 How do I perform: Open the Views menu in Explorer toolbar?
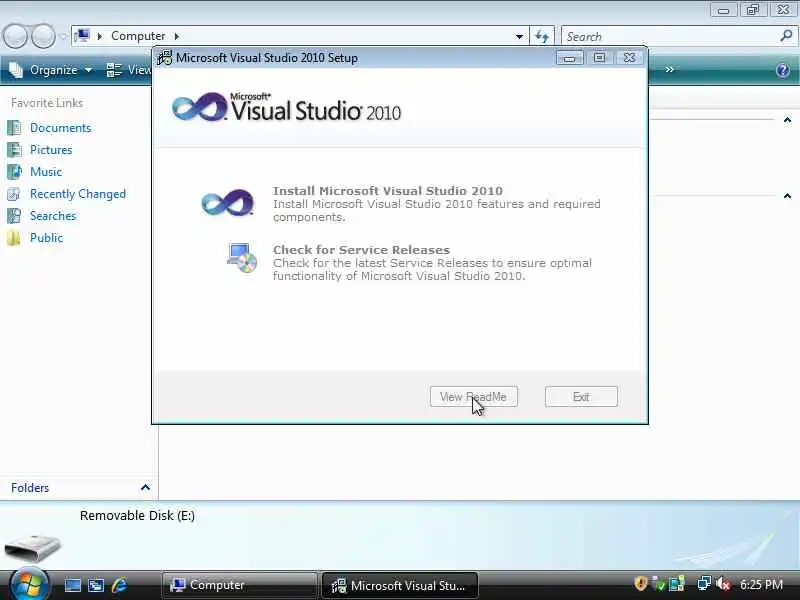coord(129,70)
